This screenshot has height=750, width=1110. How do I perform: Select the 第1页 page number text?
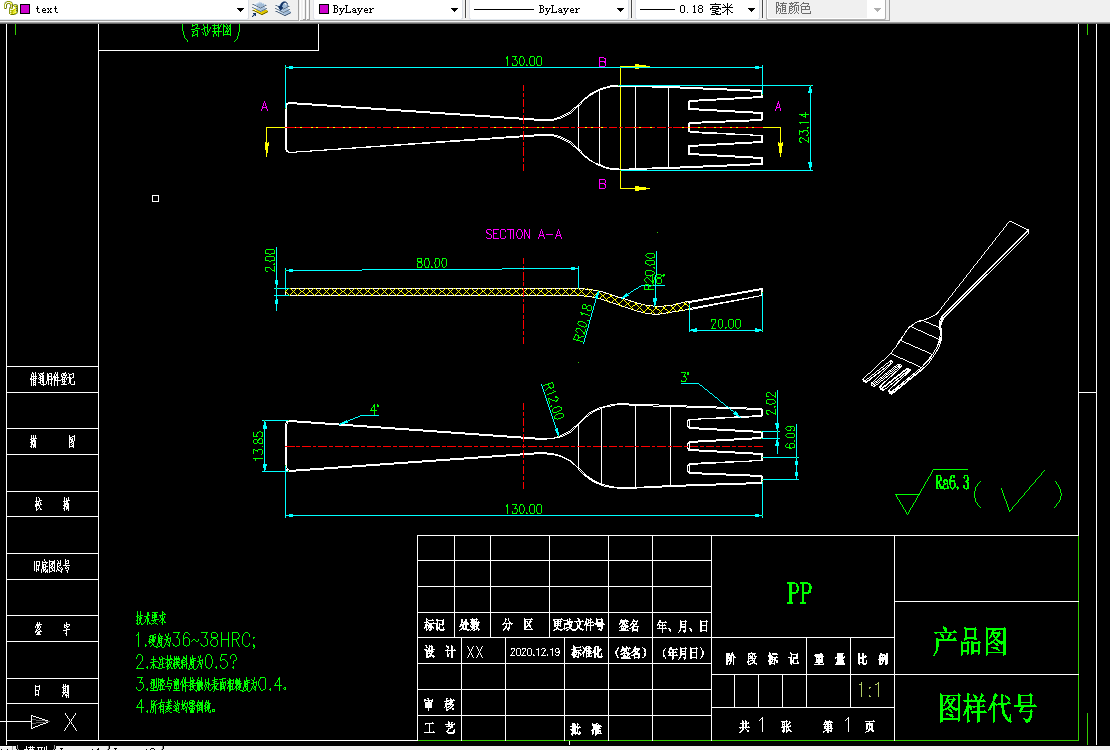click(849, 726)
